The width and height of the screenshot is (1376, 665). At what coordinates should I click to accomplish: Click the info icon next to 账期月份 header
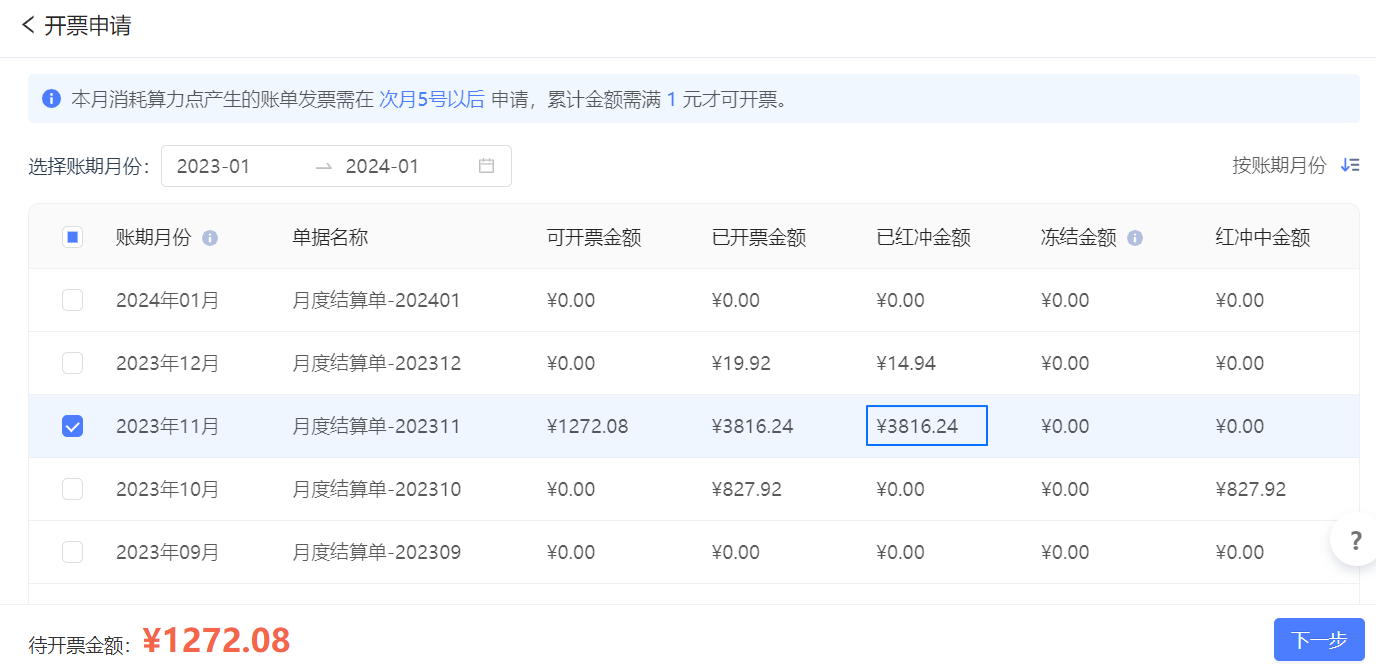pos(210,238)
